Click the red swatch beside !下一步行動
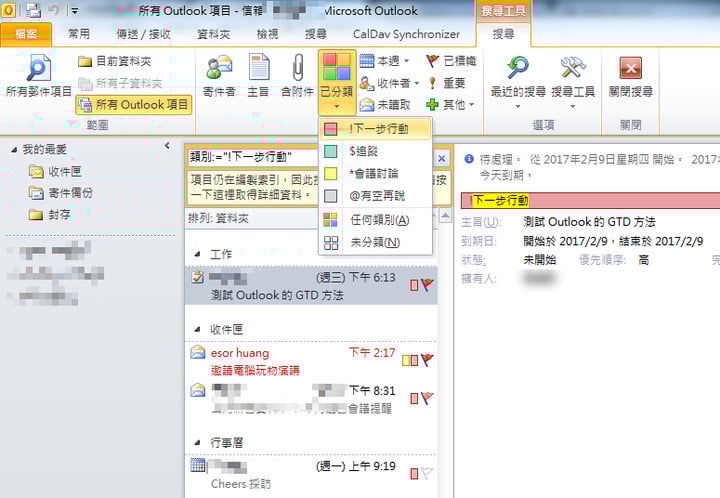The image size is (720, 498). [331, 129]
